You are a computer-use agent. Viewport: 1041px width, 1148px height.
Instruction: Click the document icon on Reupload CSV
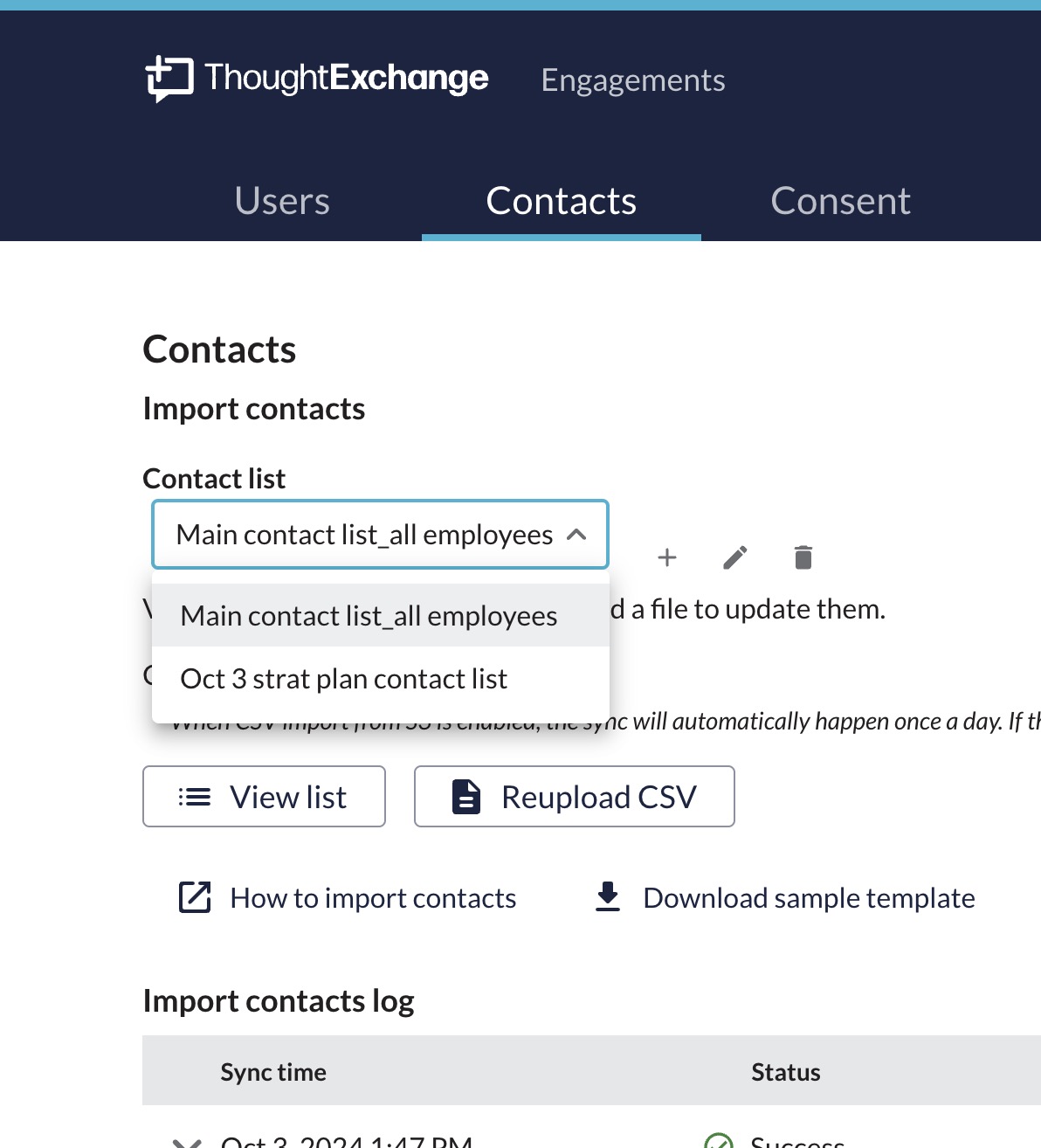(466, 797)
